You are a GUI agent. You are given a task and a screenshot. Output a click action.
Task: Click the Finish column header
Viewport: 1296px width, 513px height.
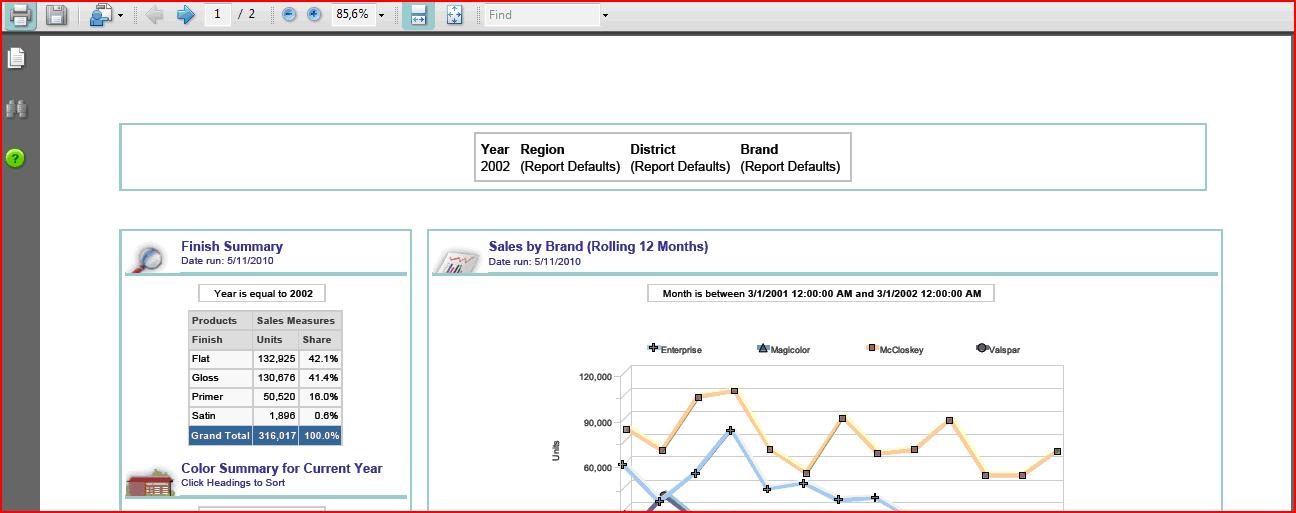220,339
